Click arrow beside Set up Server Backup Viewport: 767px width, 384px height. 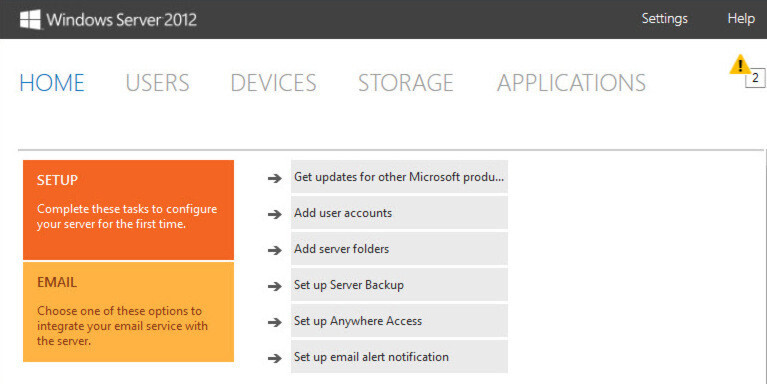click(275, 286)
